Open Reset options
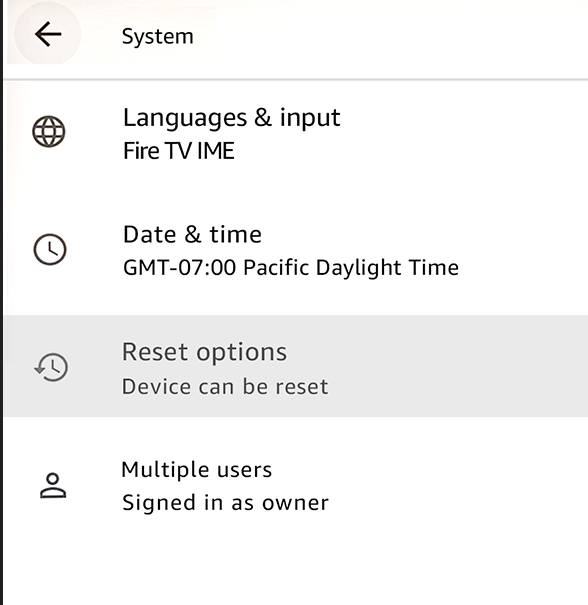The width and height of the screenshot is (588, 605). click(296, 366)
